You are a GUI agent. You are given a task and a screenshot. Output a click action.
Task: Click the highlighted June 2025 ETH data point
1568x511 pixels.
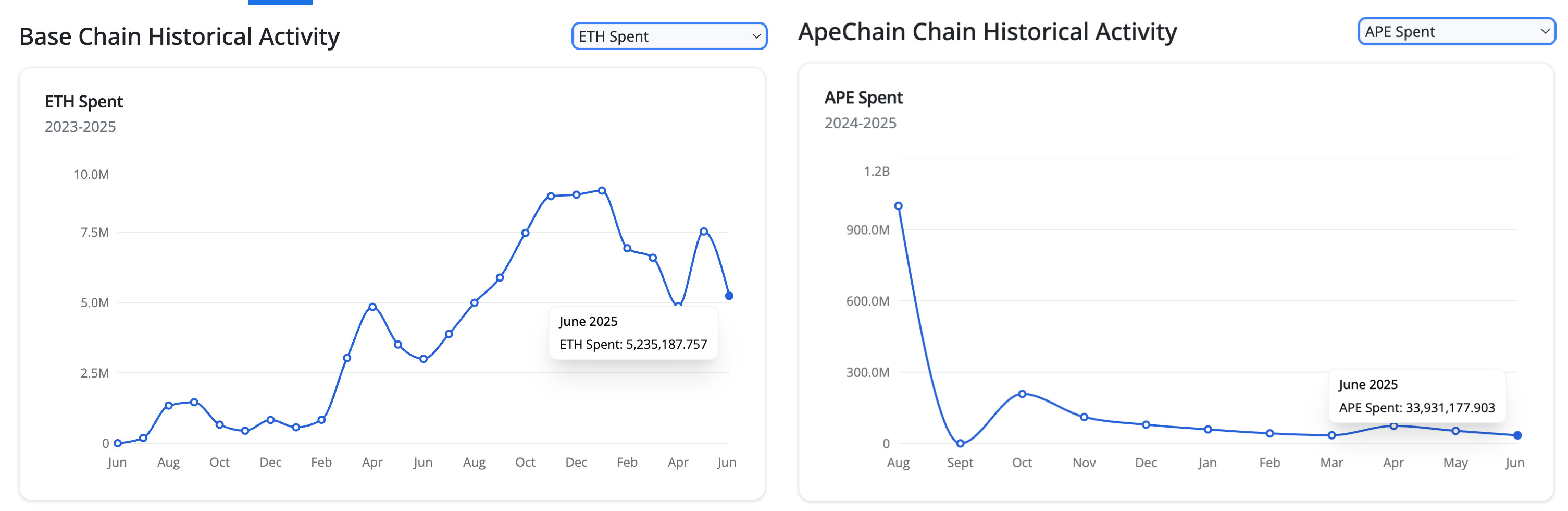[x=729, y=296]
